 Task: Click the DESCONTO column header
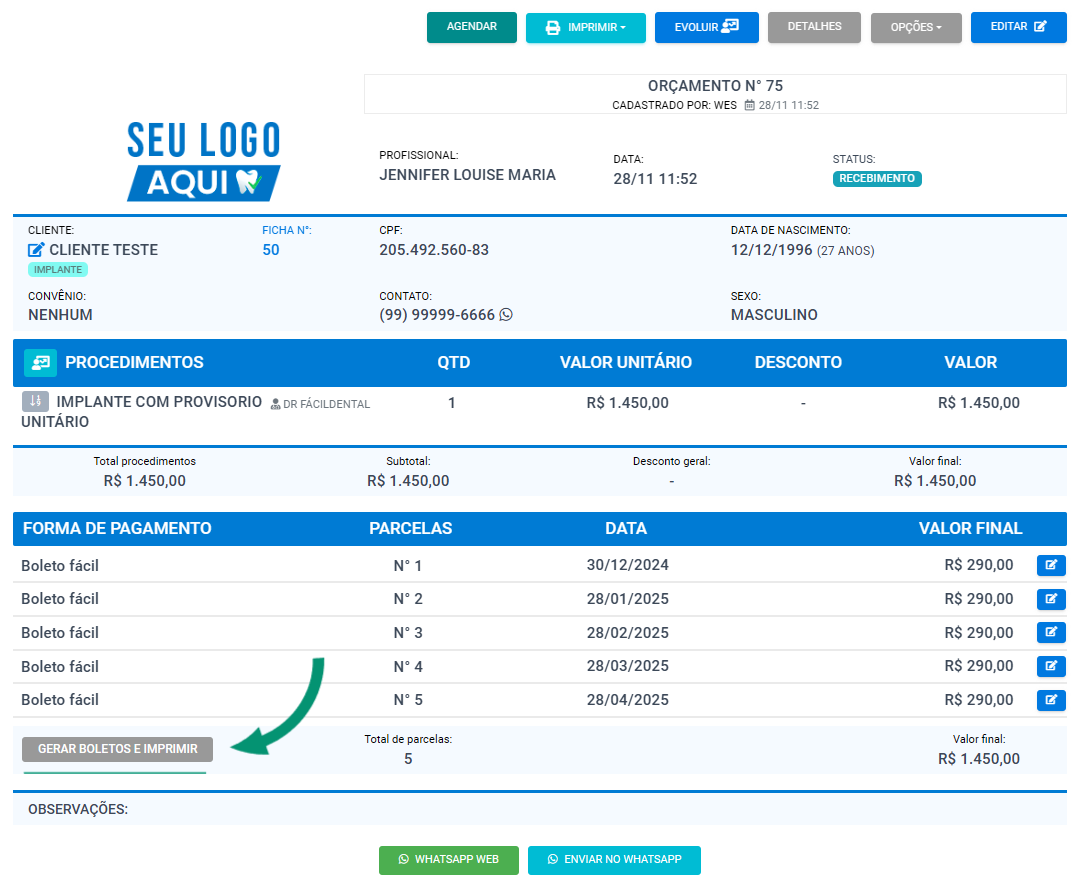point(798,362)
